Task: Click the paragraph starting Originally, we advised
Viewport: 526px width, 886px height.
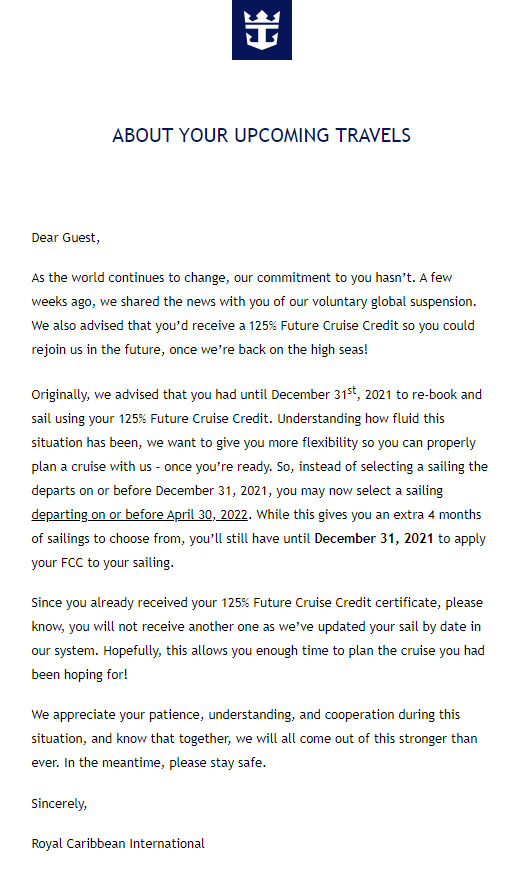Action: (x=259, y=479)
